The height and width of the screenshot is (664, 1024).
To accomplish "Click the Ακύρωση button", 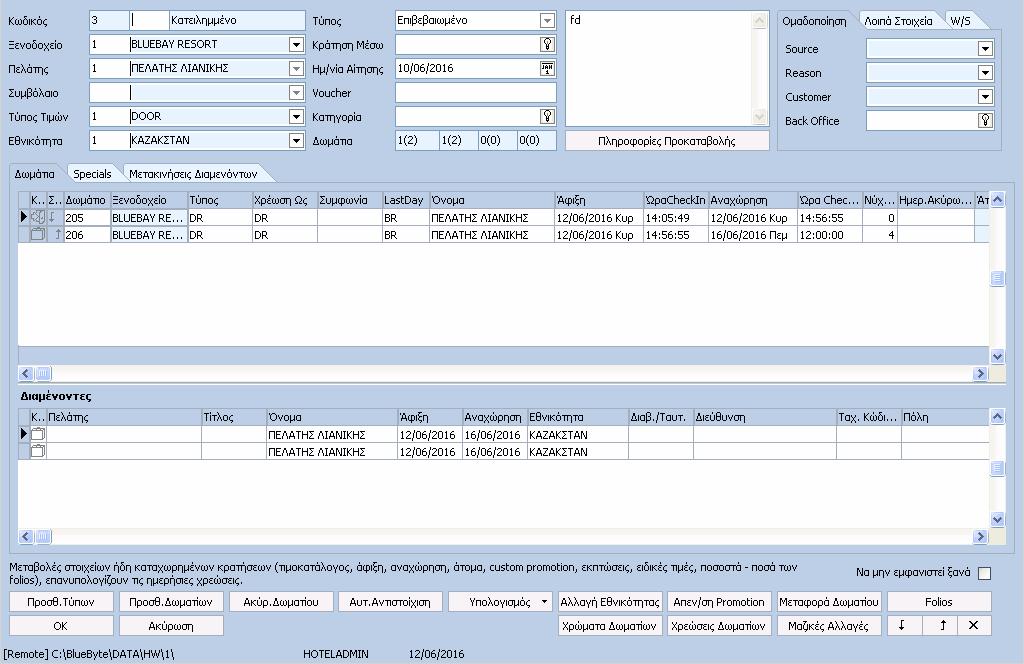I will 170,625.
